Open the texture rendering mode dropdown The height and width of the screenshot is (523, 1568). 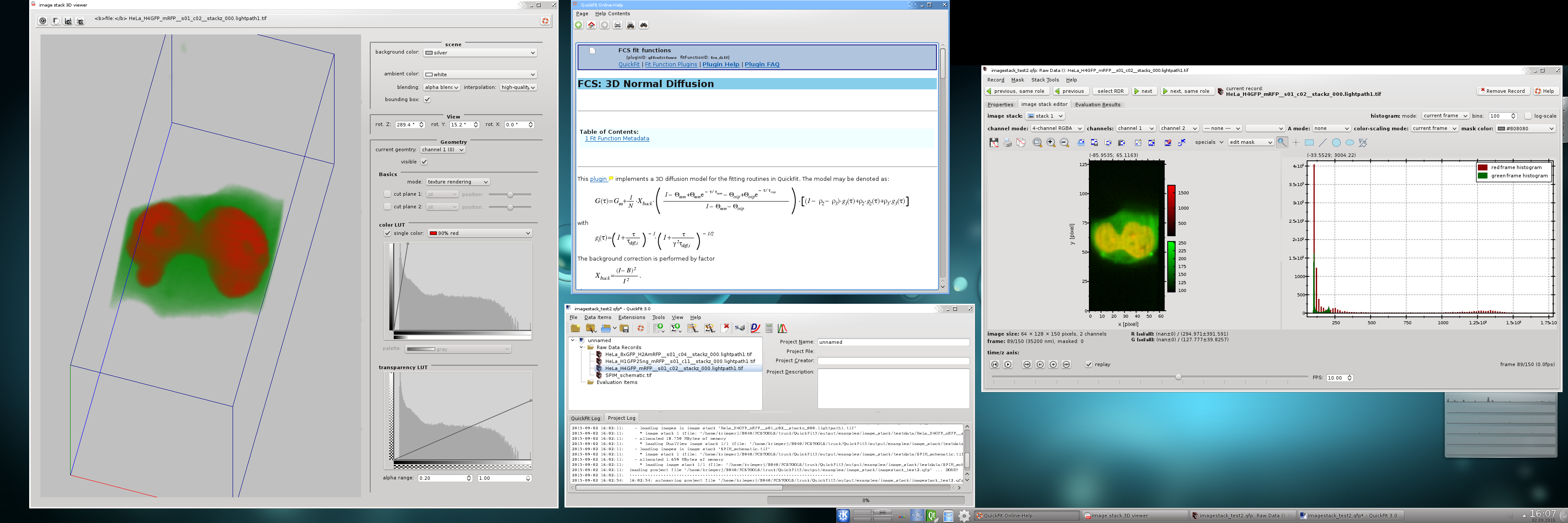pyautogui.click(x=458, y=181)
